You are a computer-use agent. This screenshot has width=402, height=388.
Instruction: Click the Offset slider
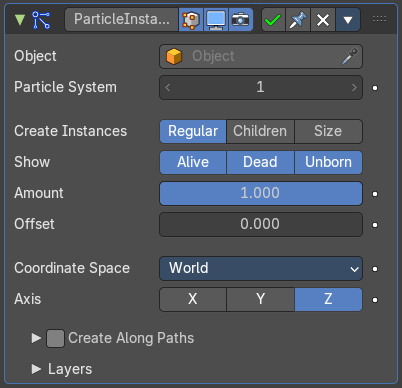(x=261, y=224)
